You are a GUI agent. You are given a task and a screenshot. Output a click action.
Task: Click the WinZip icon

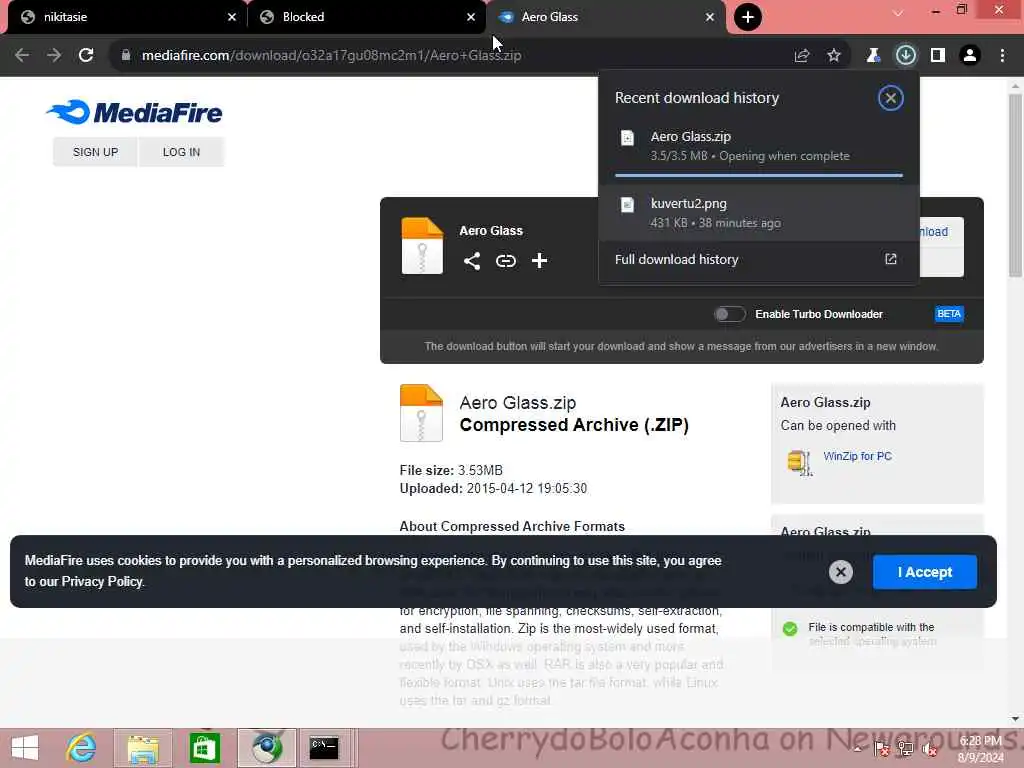[799, 462]
